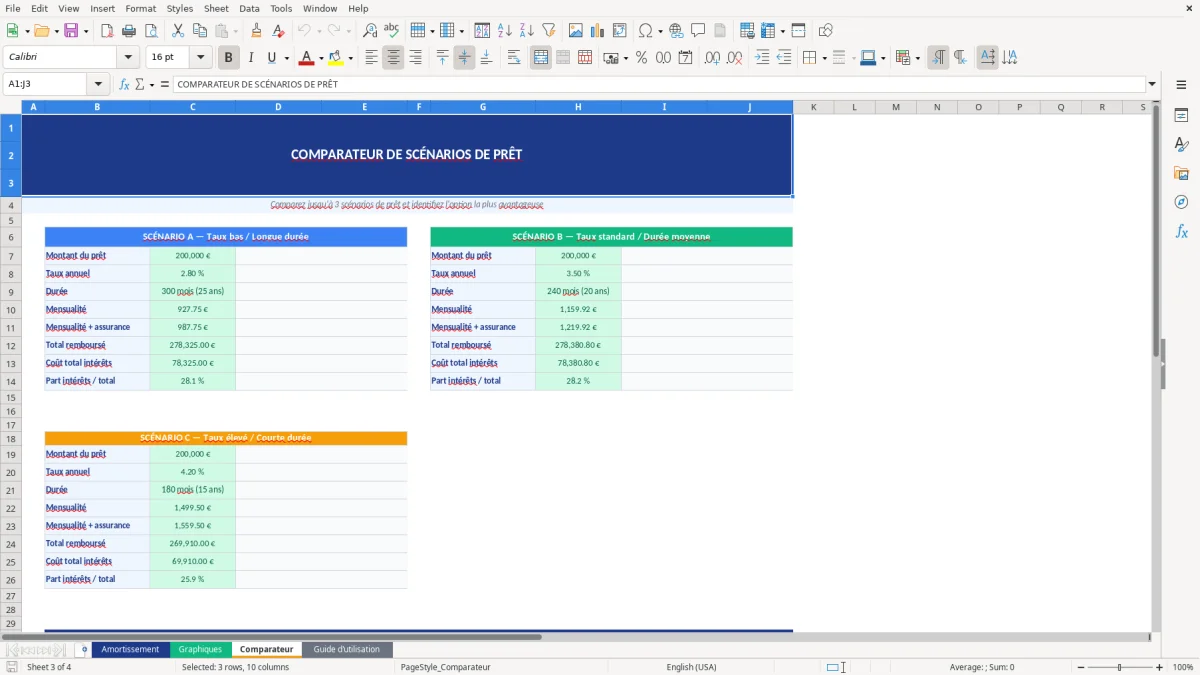Toggle bold formatting
The width and height of the screenshot is (1200, 675).
(x=228, y=57)
